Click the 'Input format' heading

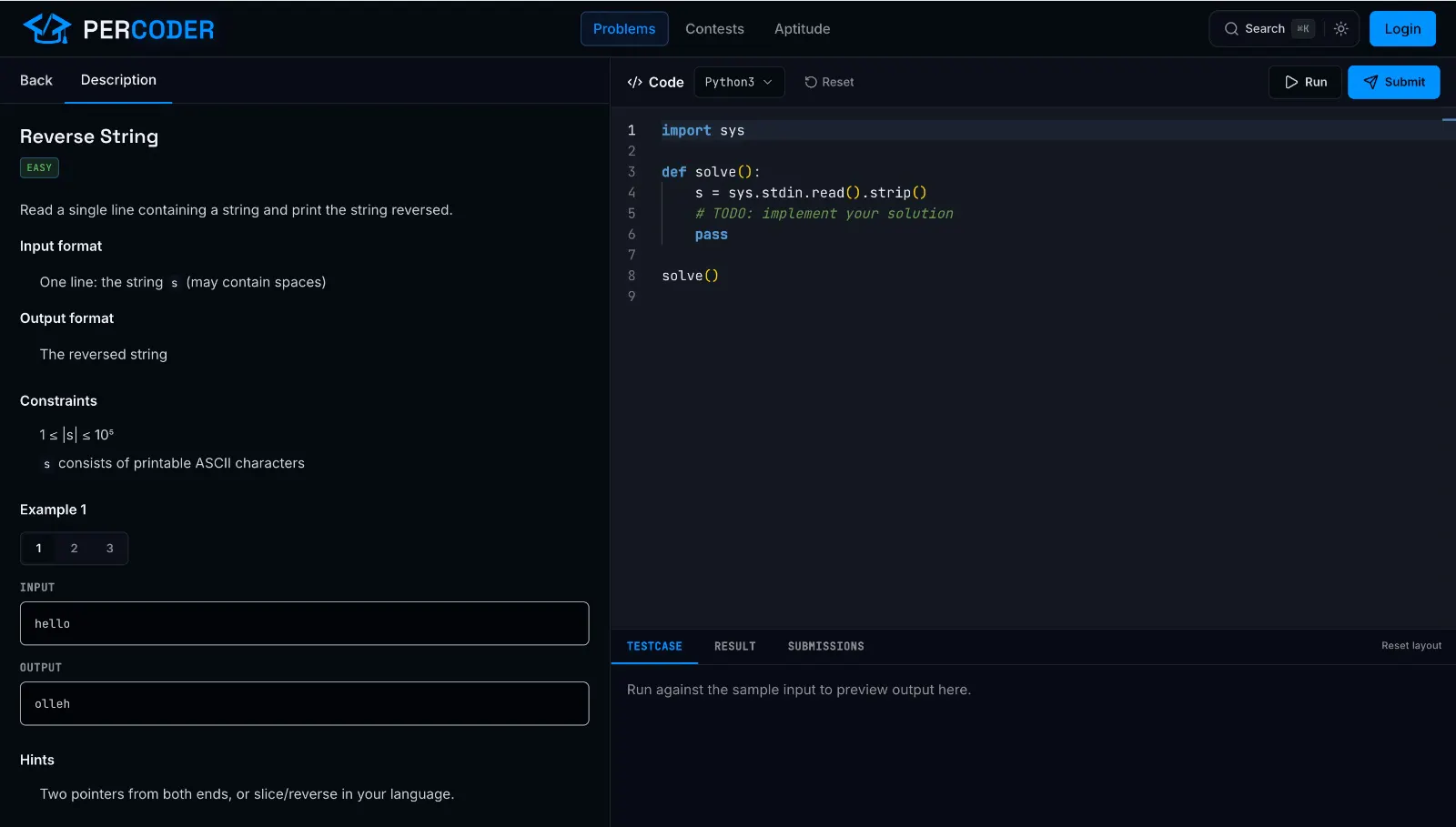pyautogui.click(x=61, y=247)
